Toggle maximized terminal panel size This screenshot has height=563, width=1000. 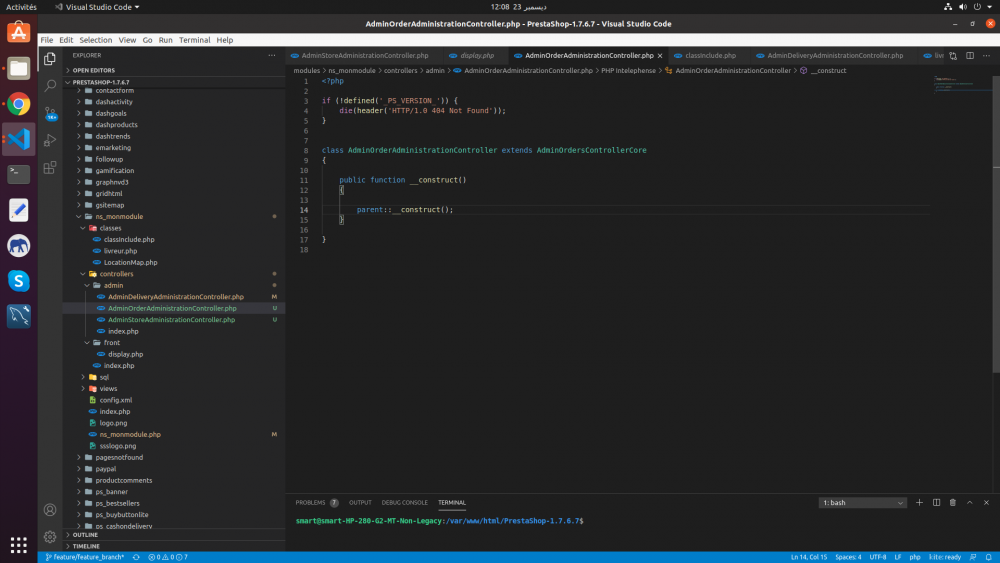pyautogui.click(x=968, y=502)
